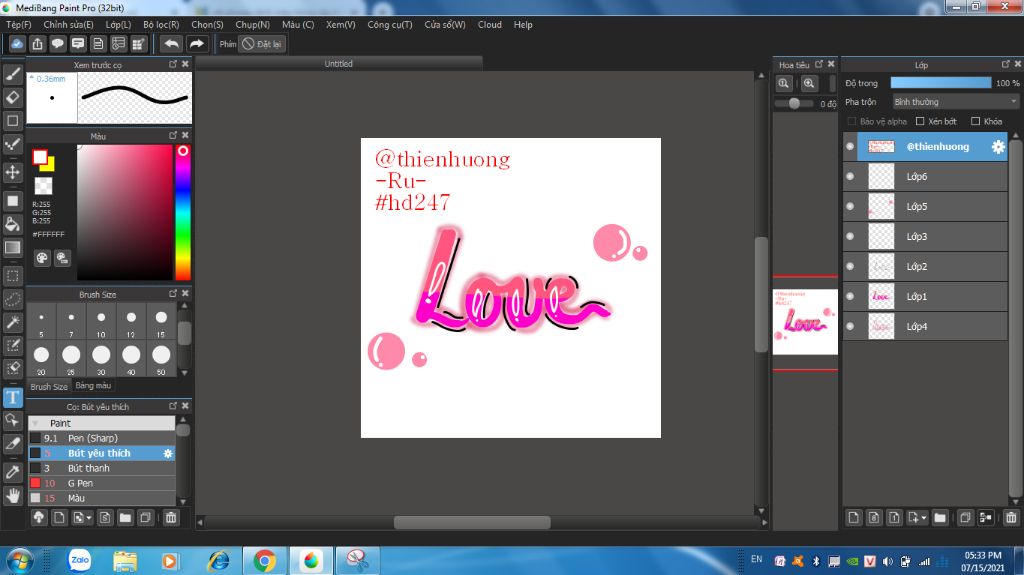Choose the Eyedropper tool
This screenshot has height=575, width=1024.
[x=13, y=471]
